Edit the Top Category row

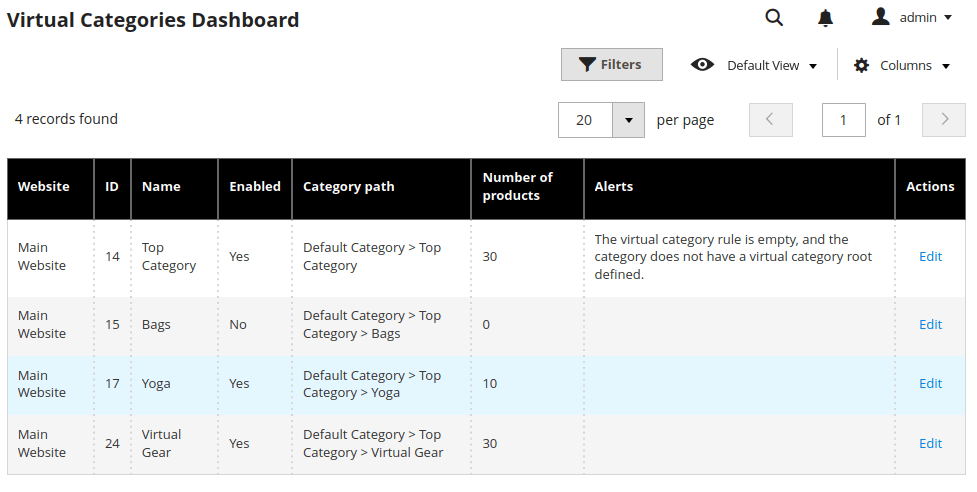point(930,257)
